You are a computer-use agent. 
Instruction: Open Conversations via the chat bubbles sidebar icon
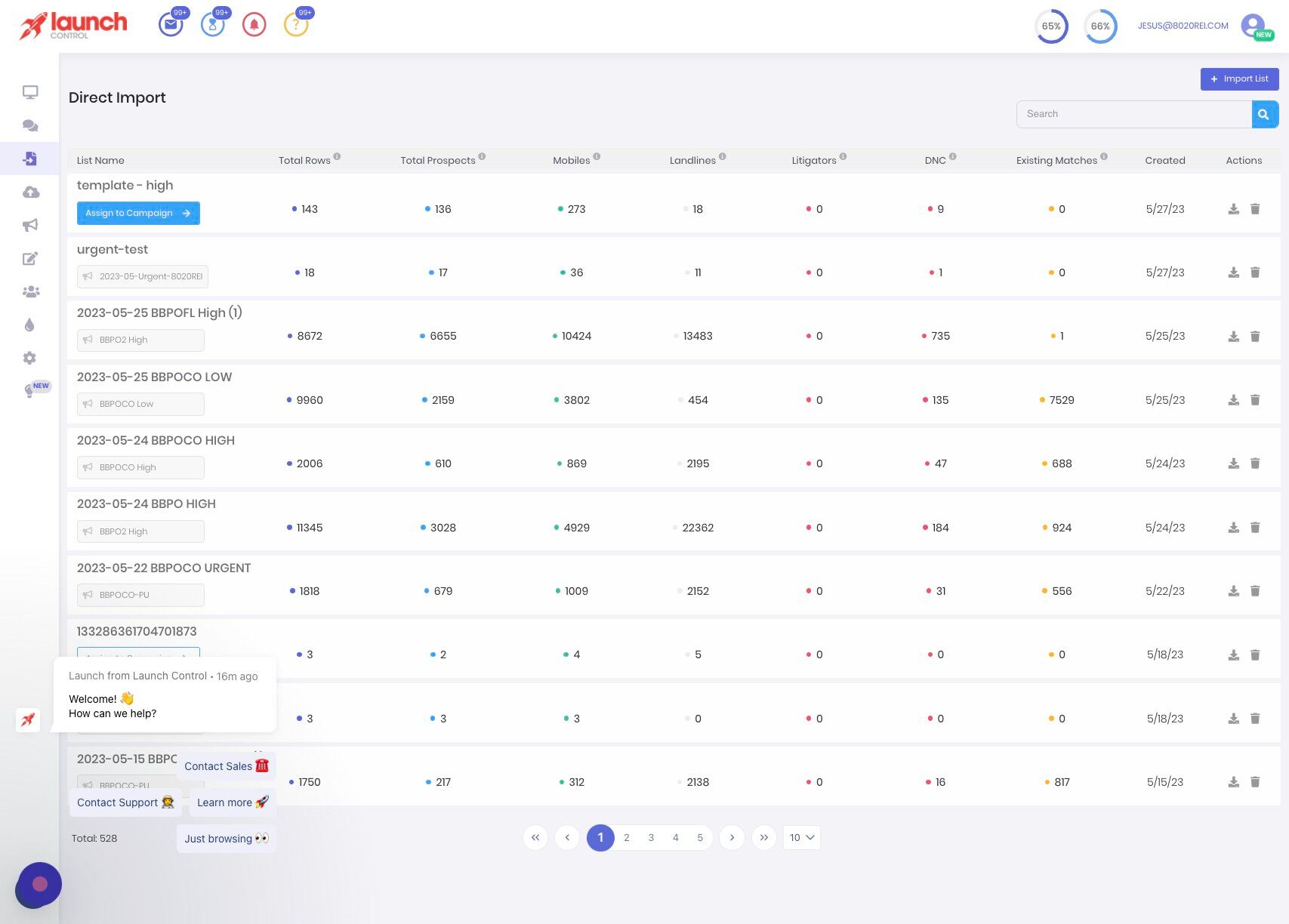point(30,125)
